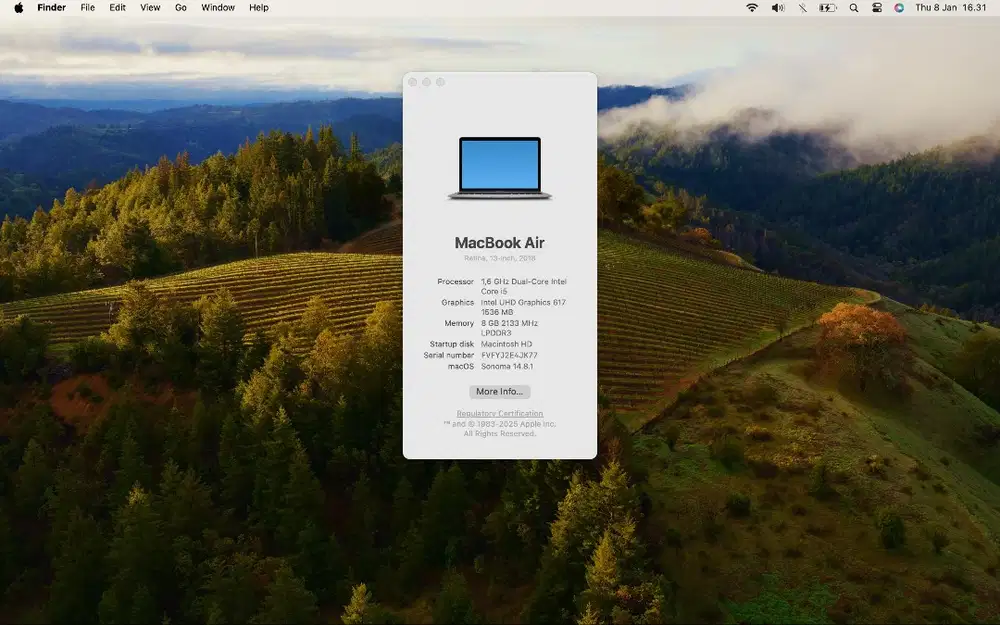Open the Finder menu
Viewport: 1000px width, 625px height.
tap(50, 7)
